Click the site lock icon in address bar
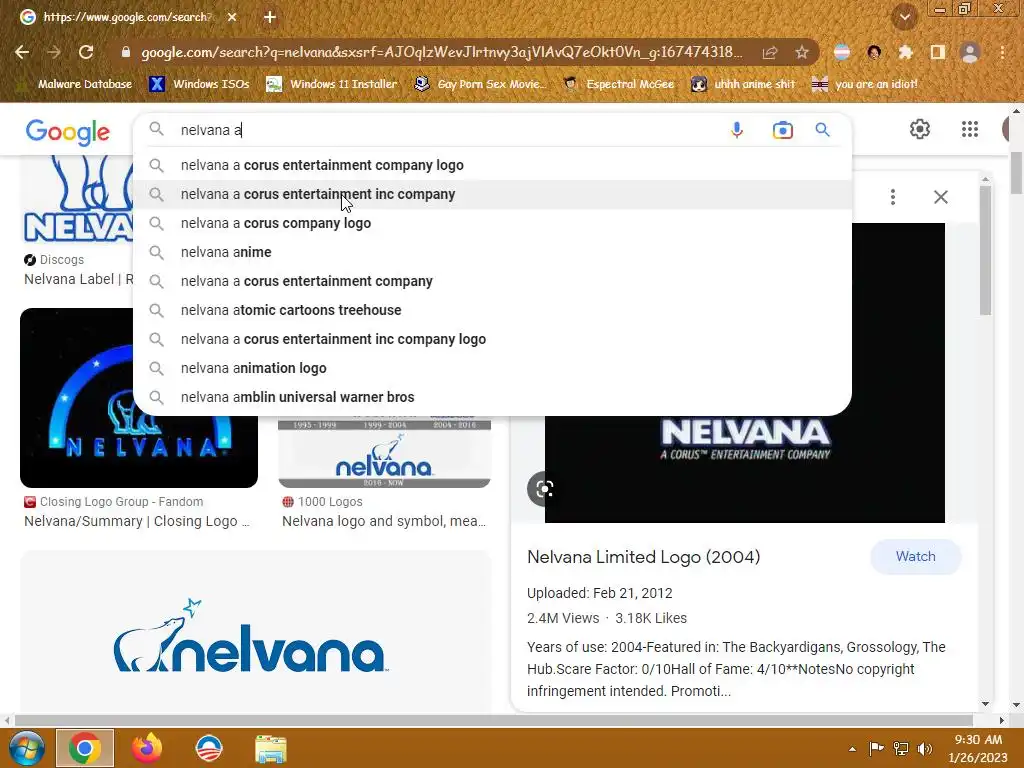 [x=126, y=52]
